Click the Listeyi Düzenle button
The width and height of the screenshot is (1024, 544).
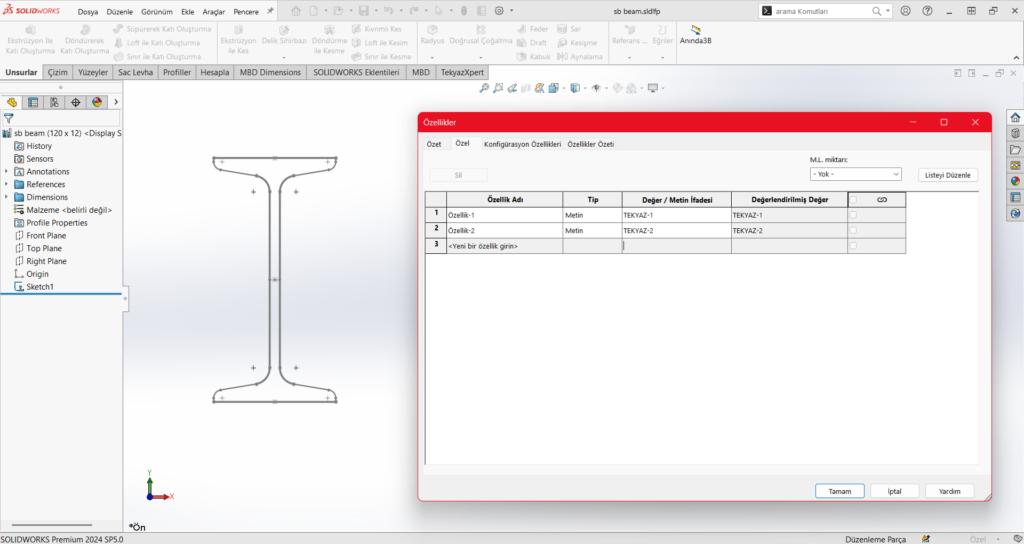[948, 175]
